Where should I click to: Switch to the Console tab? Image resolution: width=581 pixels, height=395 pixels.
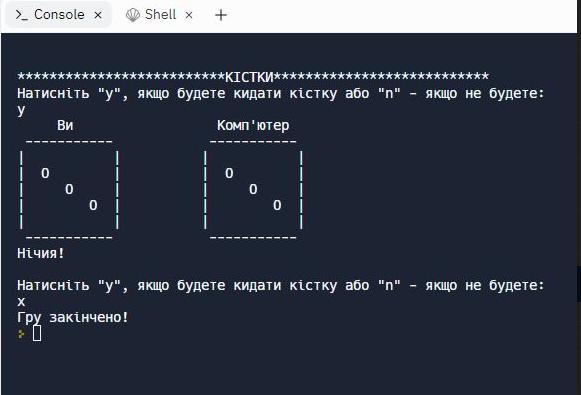click(x=59, y=15)
